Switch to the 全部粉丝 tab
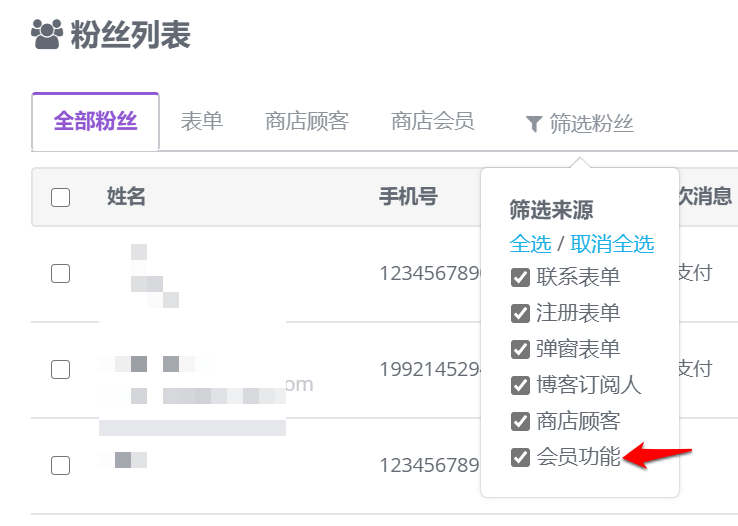 pos(96,121)
